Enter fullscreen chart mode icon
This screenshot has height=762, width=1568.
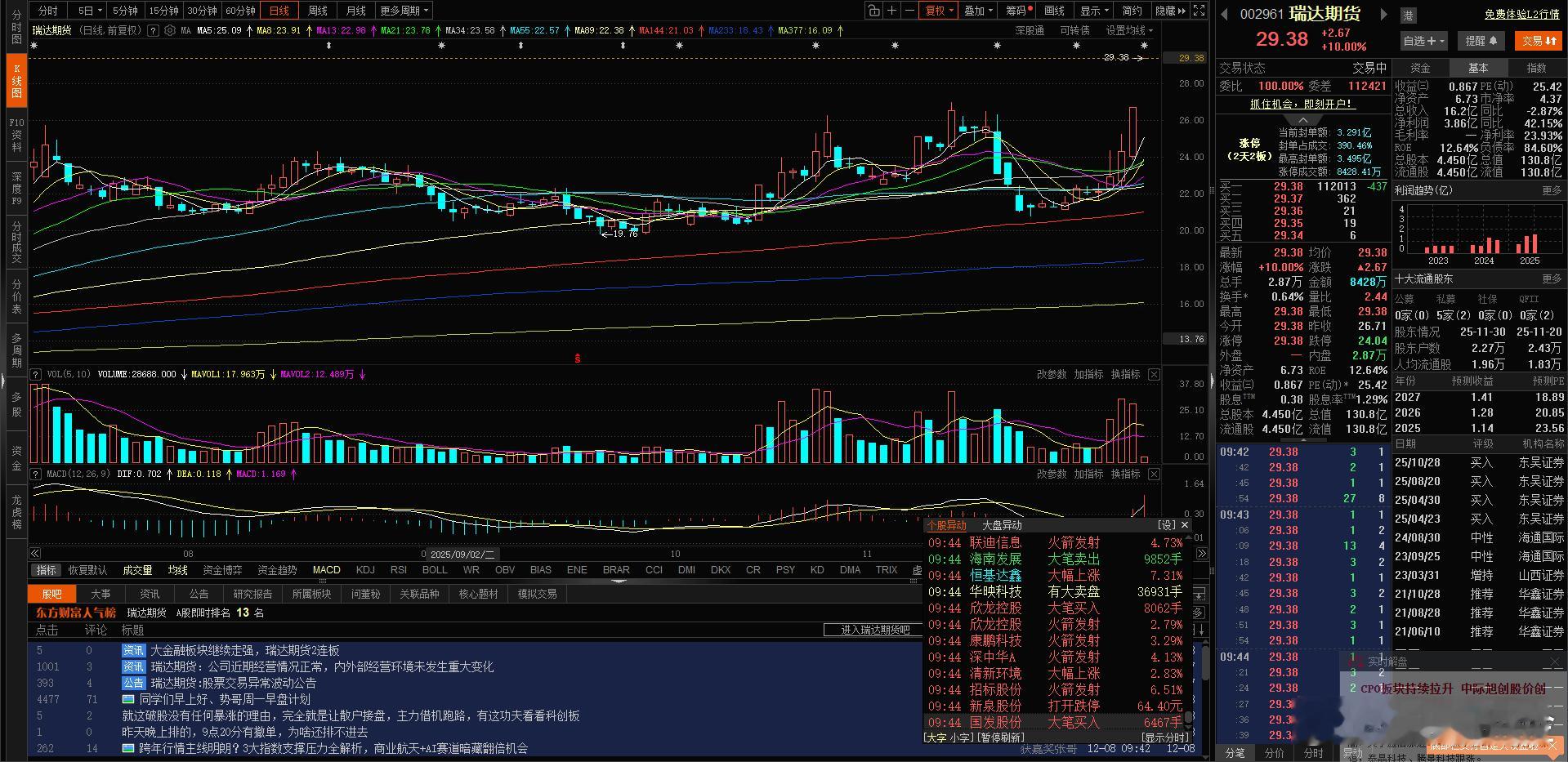pos(1199,11)
